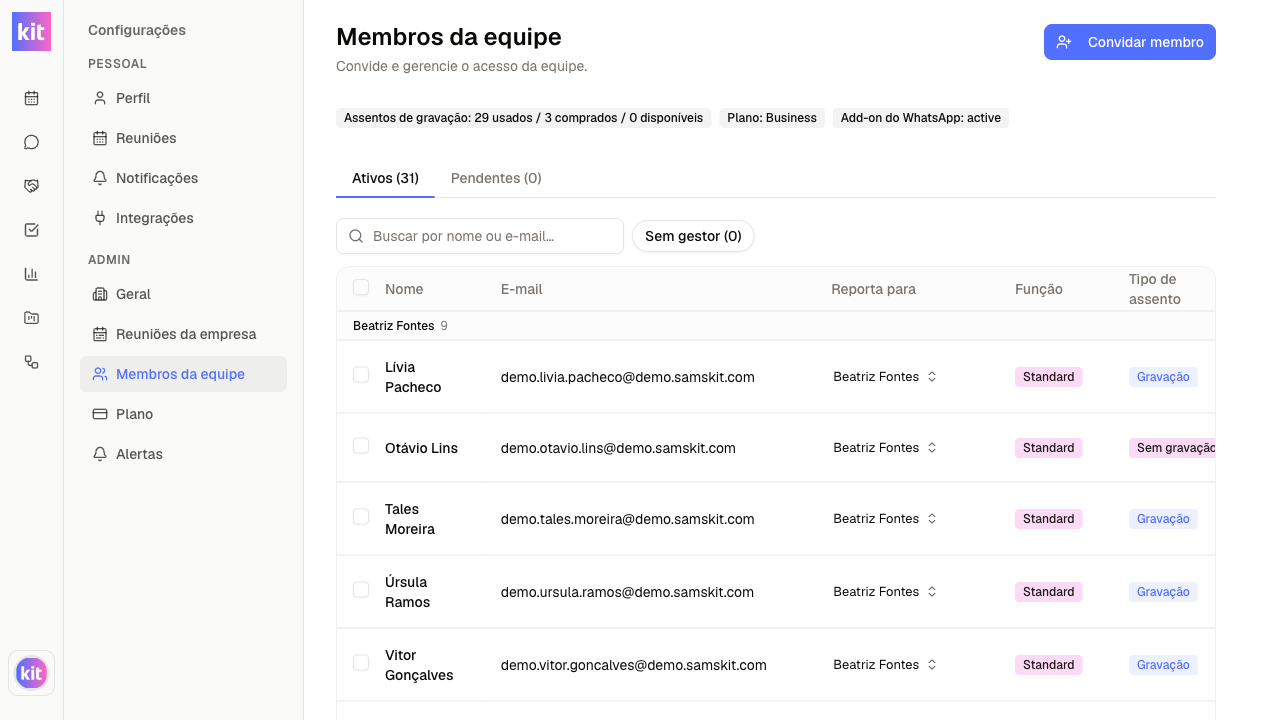Click the demo.tales.moreira@demo.samskit.com email

[x=628, y=519]
